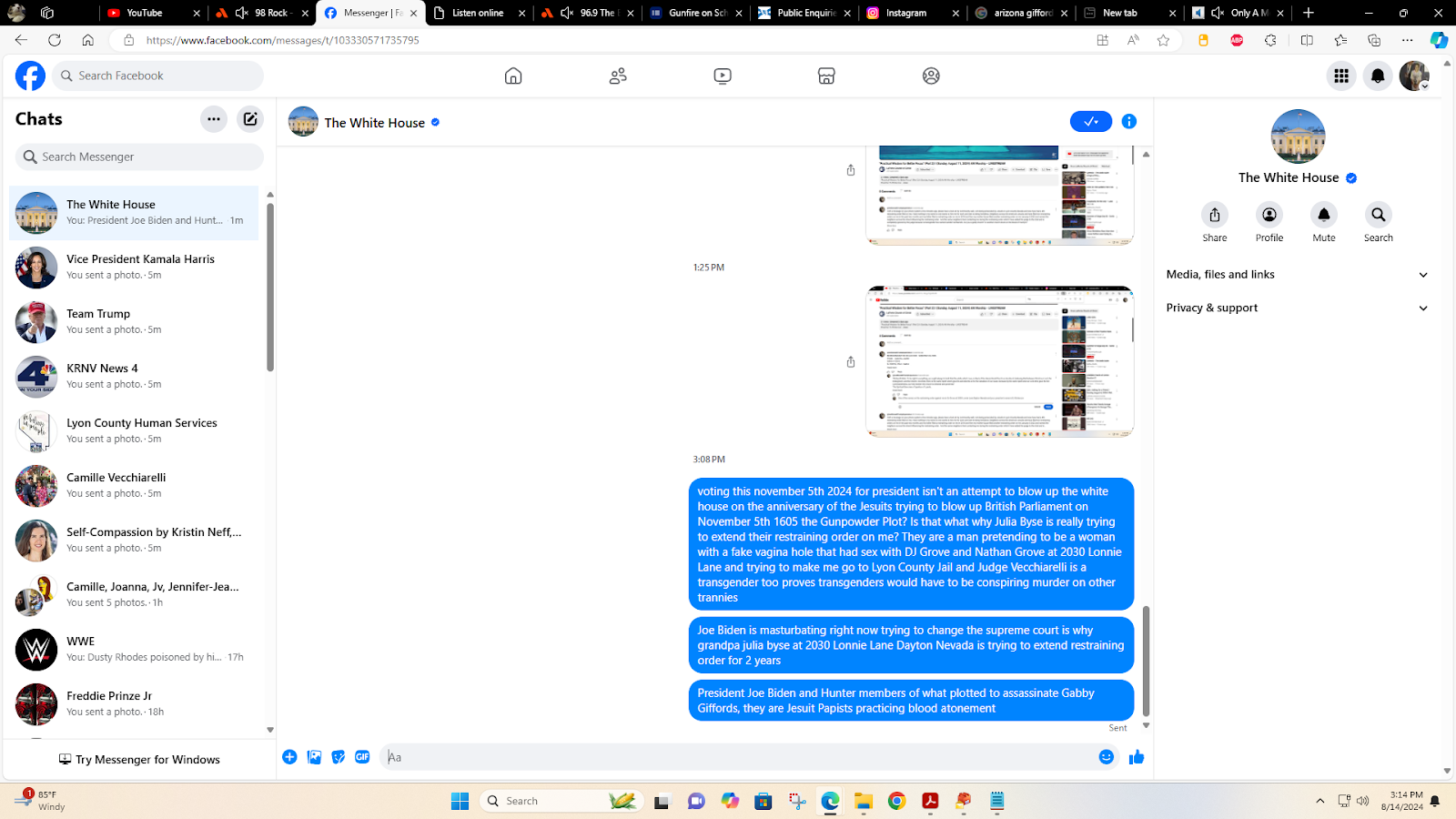Search in conversation via side panel icon
1456x819 pixels.
click(x=1379, y=215)
